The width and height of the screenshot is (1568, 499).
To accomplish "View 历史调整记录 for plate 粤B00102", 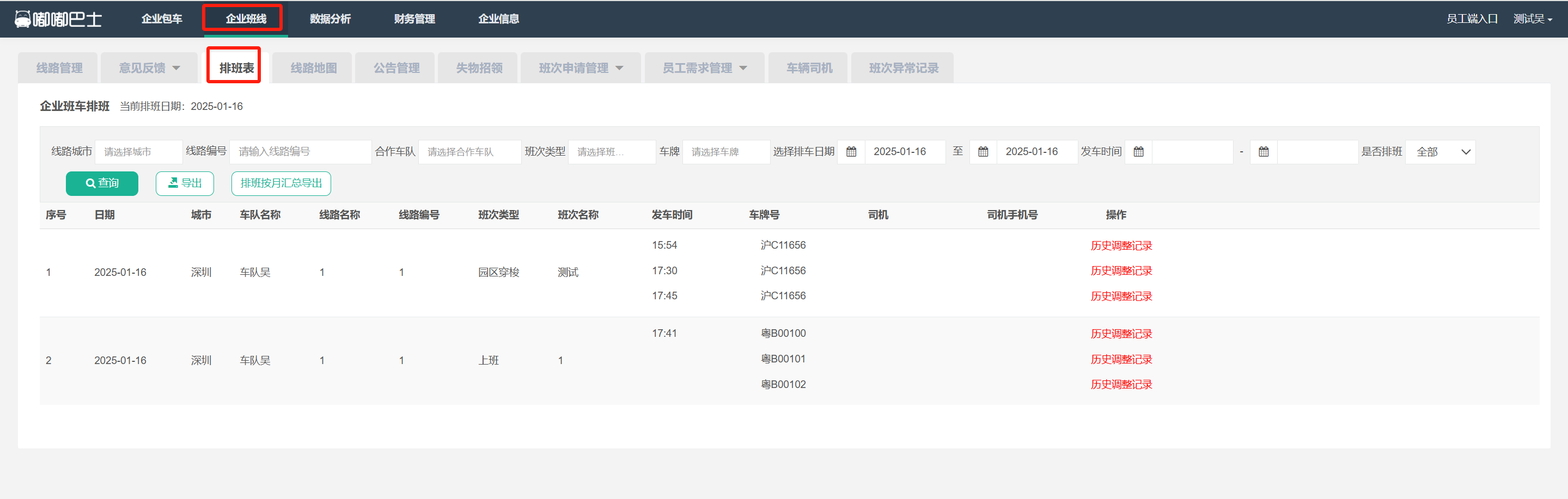I will (1121, 384).
